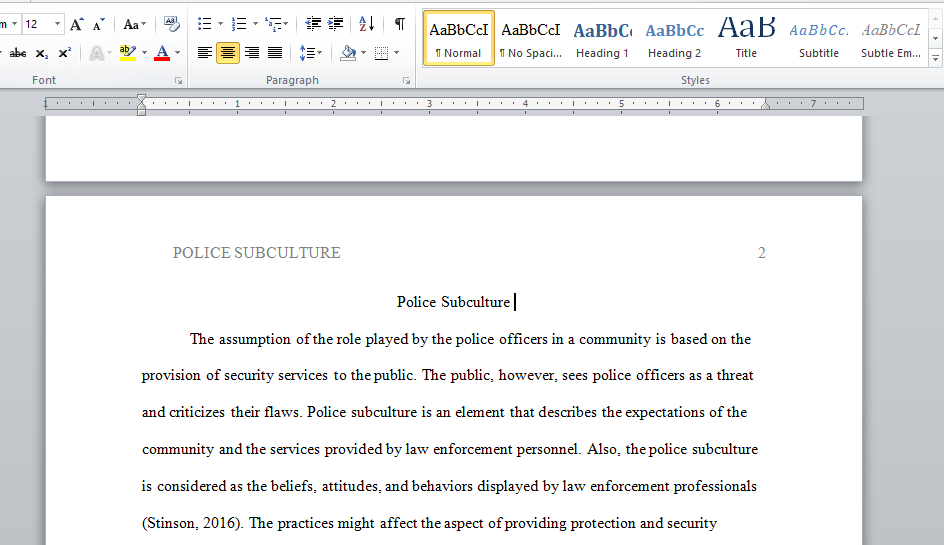The height and width of the screenshot is (545, 944).
Task: Click the POLICE SUBCULTURE page header
Action: pyautogui.click(x=256, y=253)
